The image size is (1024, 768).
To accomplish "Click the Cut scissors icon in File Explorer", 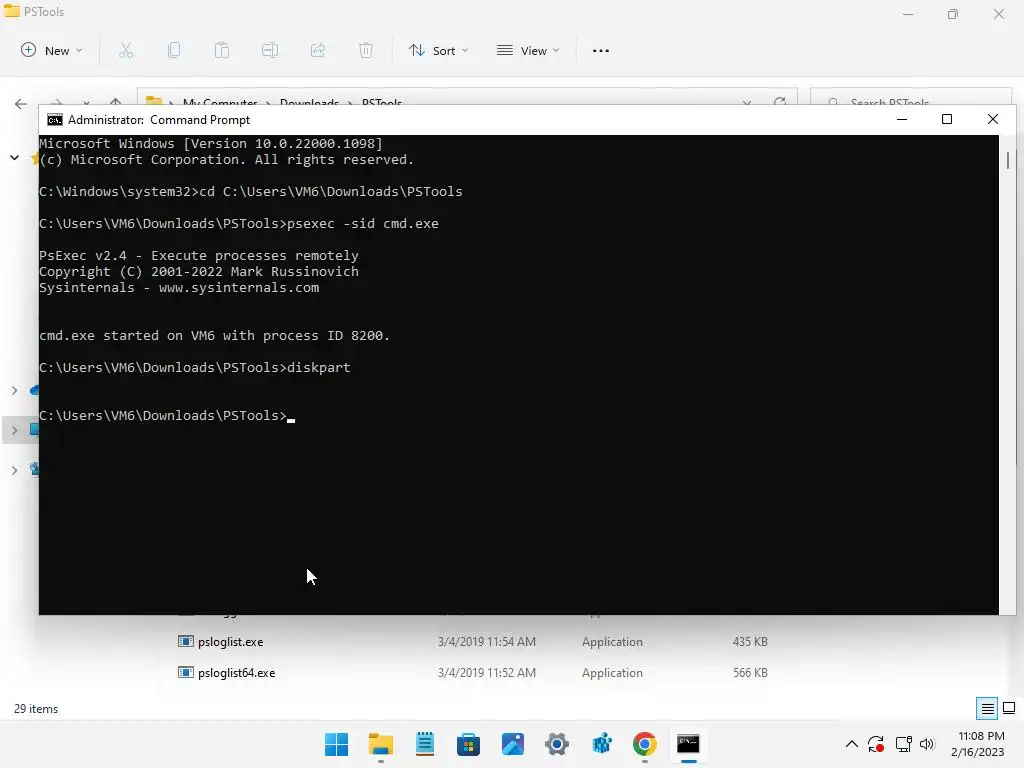I will pyautogui.click(x=126, y=50).
